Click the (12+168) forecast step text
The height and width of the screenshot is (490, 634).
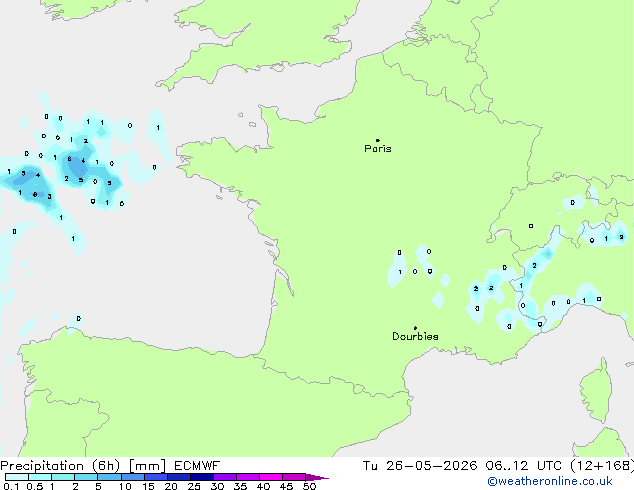pyautogui.click(x=602, y=466)
